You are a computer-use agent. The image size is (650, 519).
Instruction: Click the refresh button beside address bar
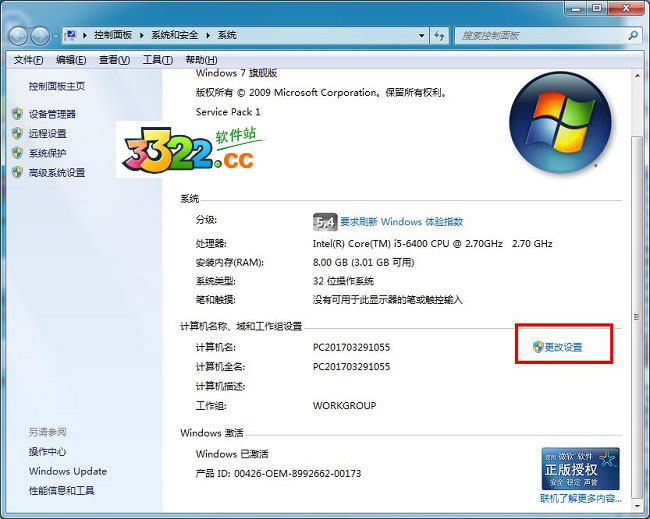coord(439,35)
